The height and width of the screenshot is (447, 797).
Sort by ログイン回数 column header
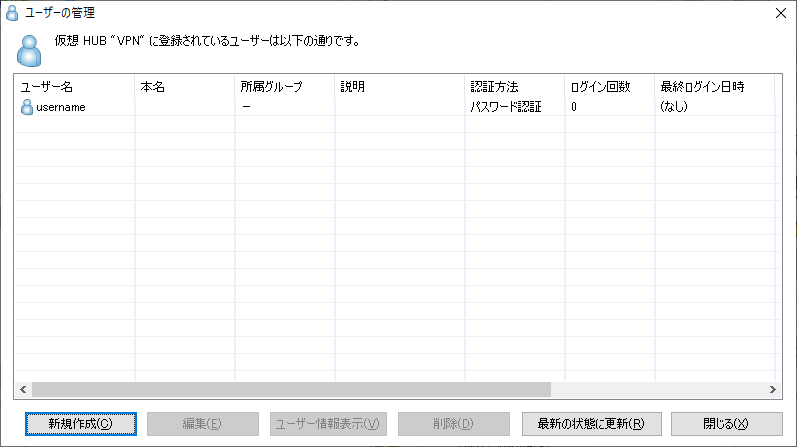(x=609, y=87)
